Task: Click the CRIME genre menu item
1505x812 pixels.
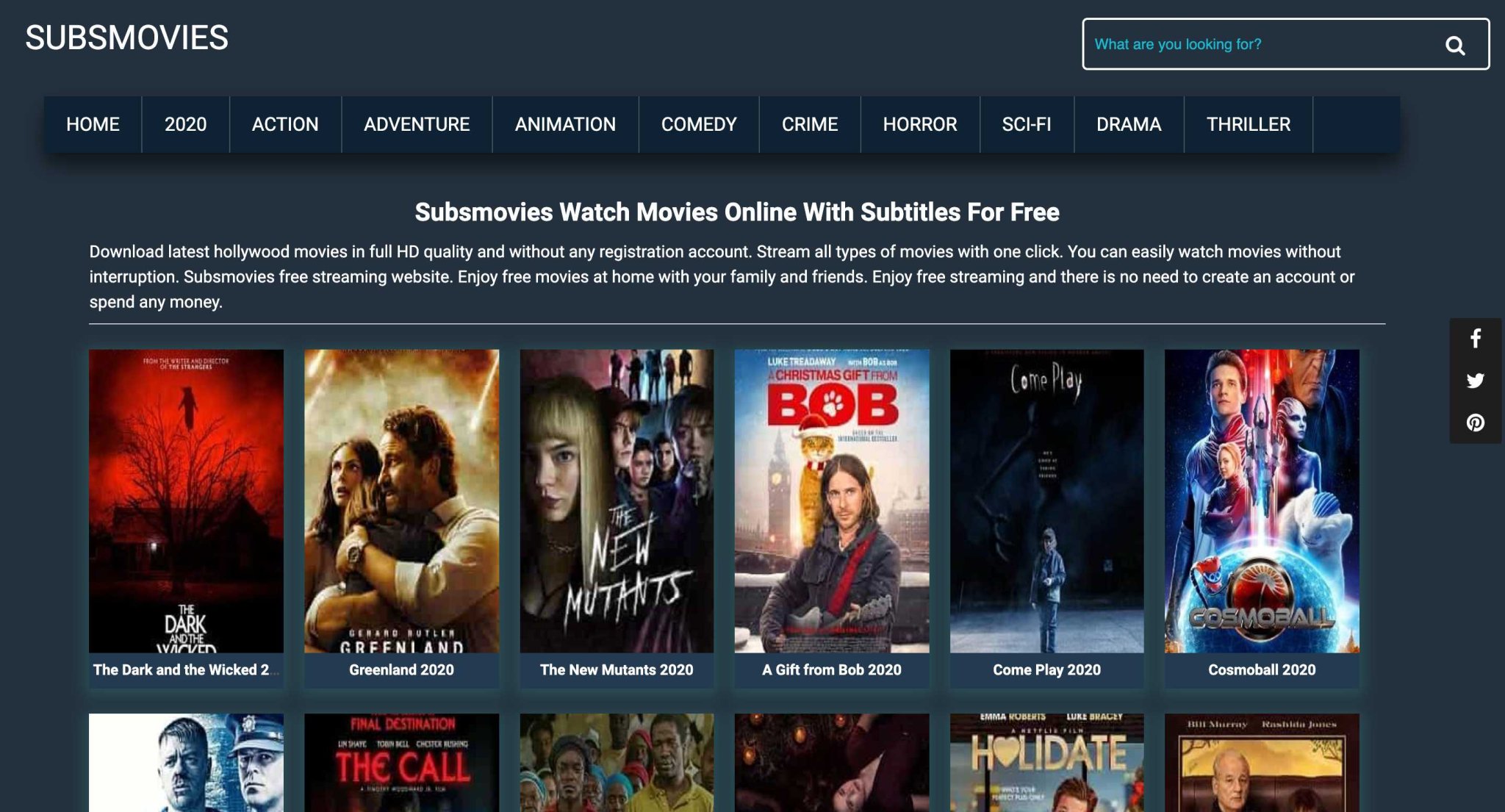Action: pos(810,124)
